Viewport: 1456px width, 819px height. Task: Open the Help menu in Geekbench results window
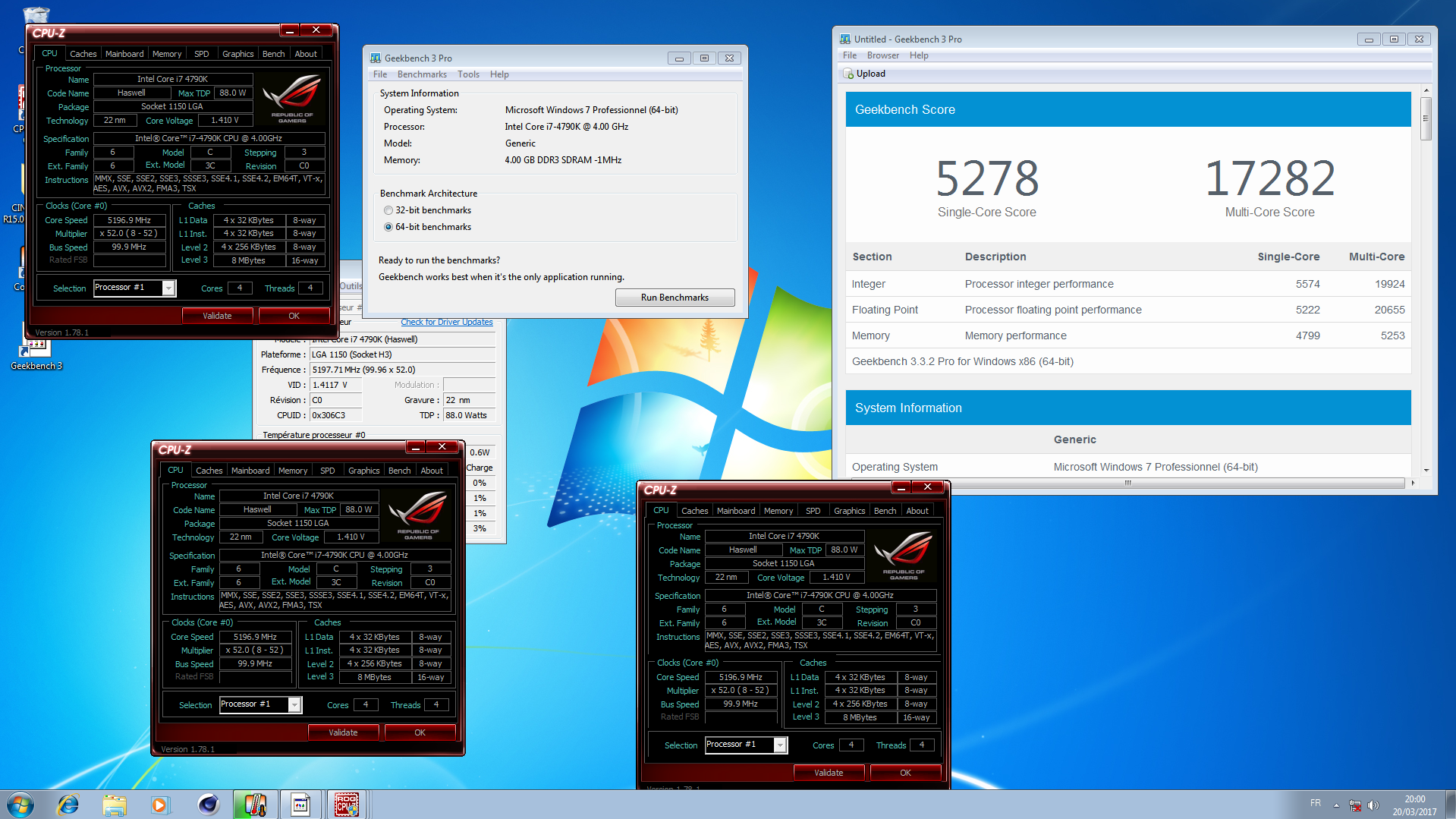click(x=919, y=55)
